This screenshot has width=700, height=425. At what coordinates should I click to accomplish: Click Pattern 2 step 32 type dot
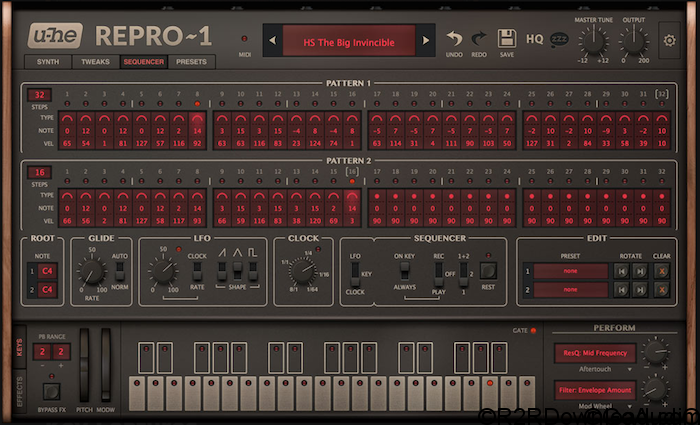[662, 196]
